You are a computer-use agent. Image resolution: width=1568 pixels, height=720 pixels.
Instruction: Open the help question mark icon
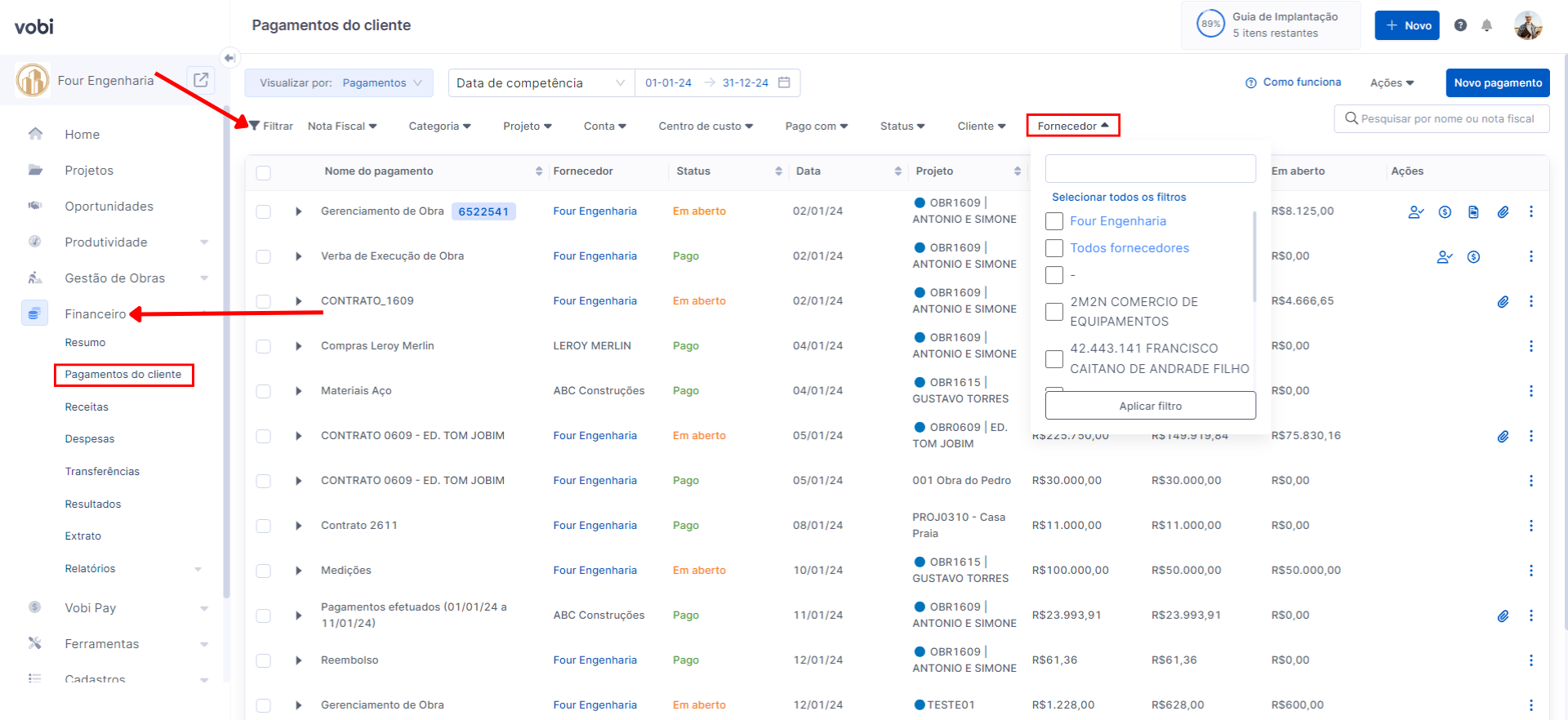coord(1460,25)
